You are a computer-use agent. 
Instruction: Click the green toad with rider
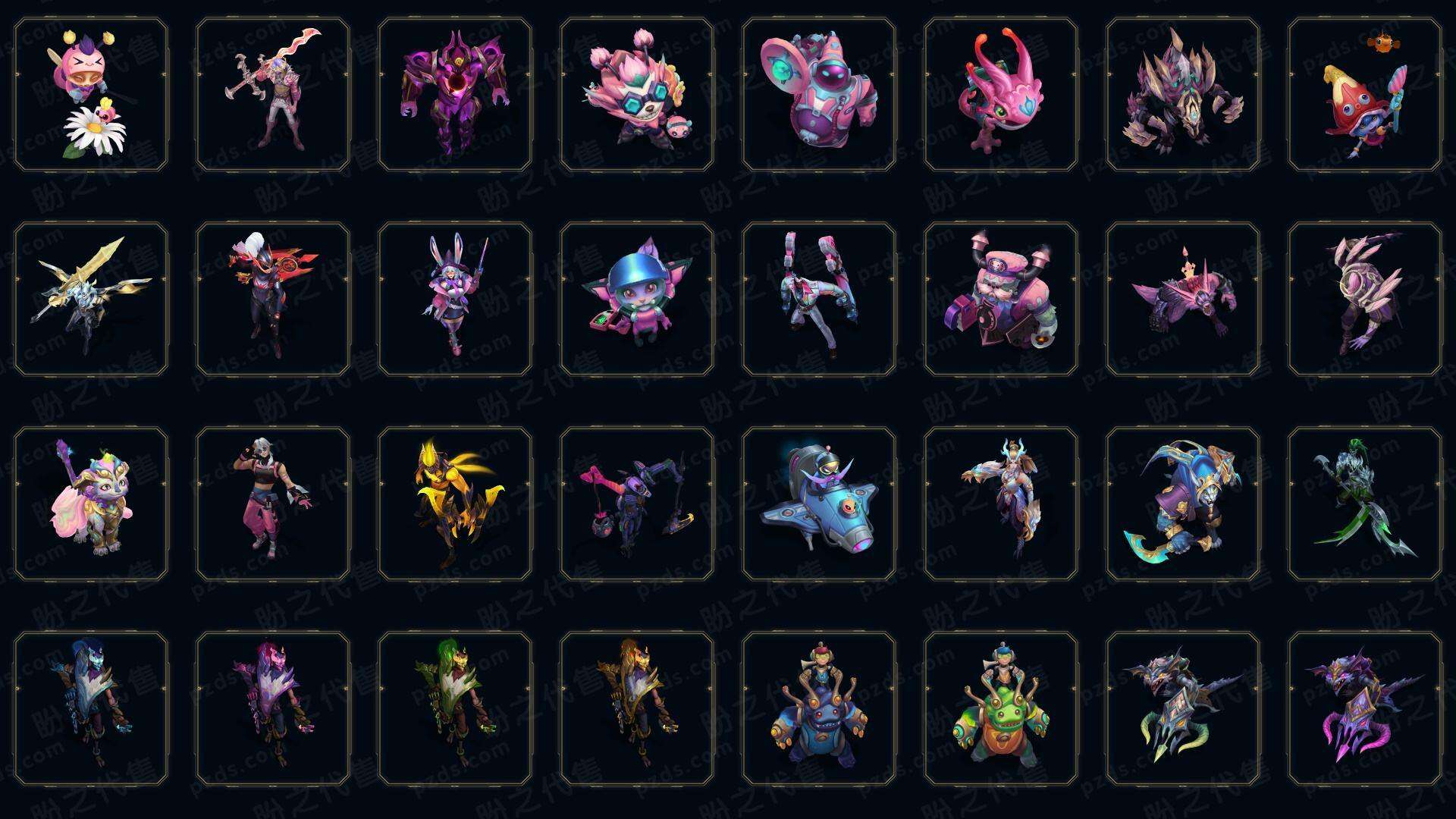pos(1001,708)
